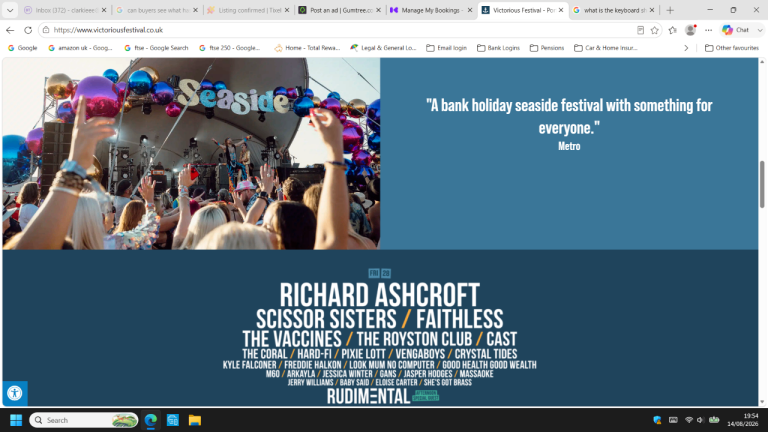The height and width of the screenshot is (432, 768).
Task: Open immersive reader view icon
Action: (640, 30)
